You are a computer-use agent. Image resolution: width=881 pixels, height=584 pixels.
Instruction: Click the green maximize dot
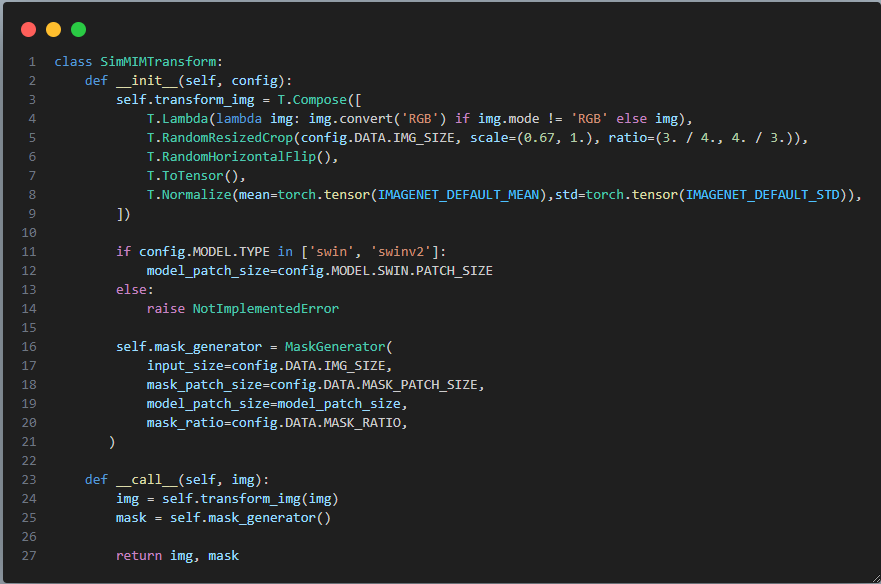coord(79,29)
